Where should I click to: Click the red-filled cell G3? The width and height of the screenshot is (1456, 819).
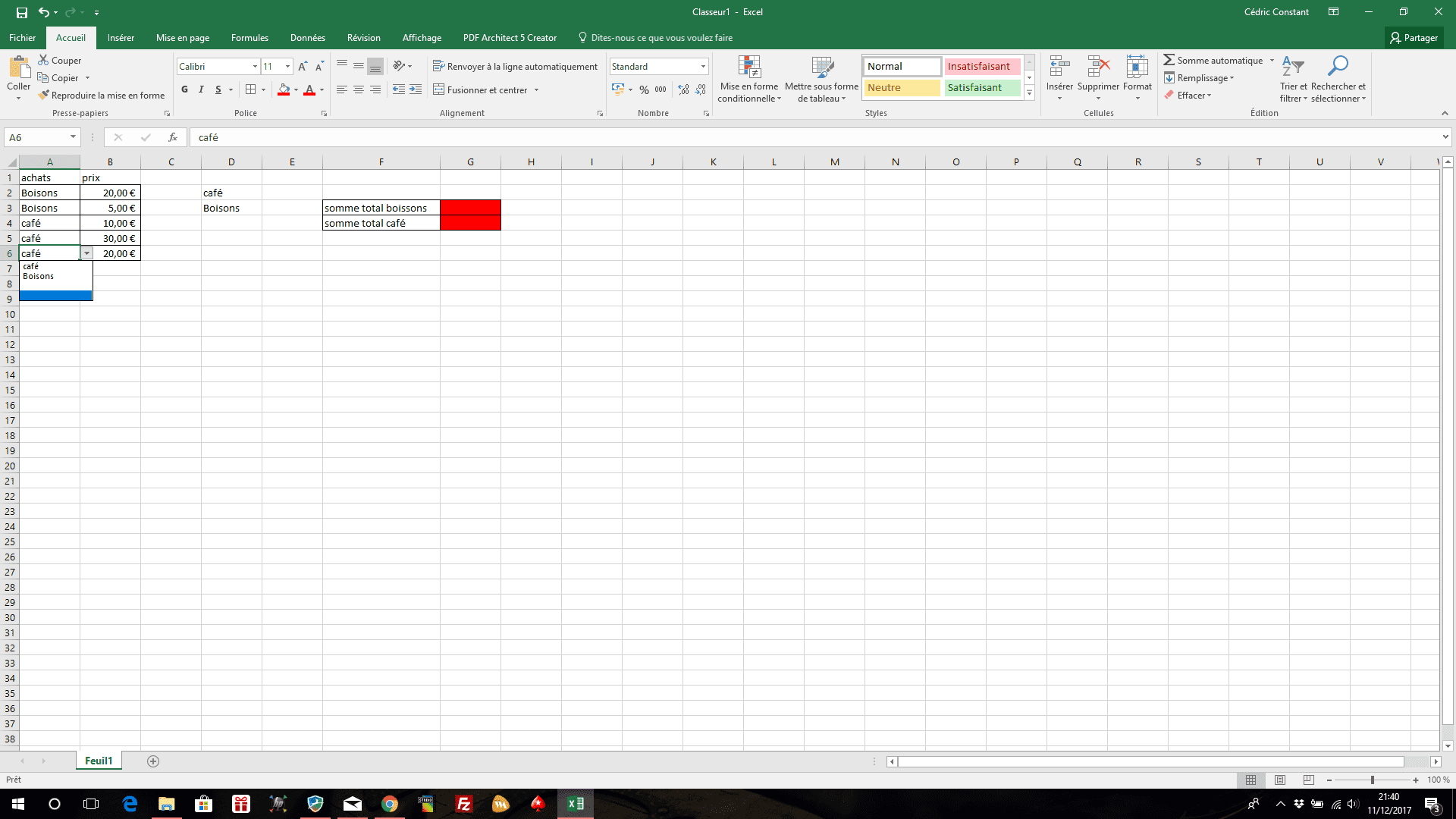[x=470, y=208]
